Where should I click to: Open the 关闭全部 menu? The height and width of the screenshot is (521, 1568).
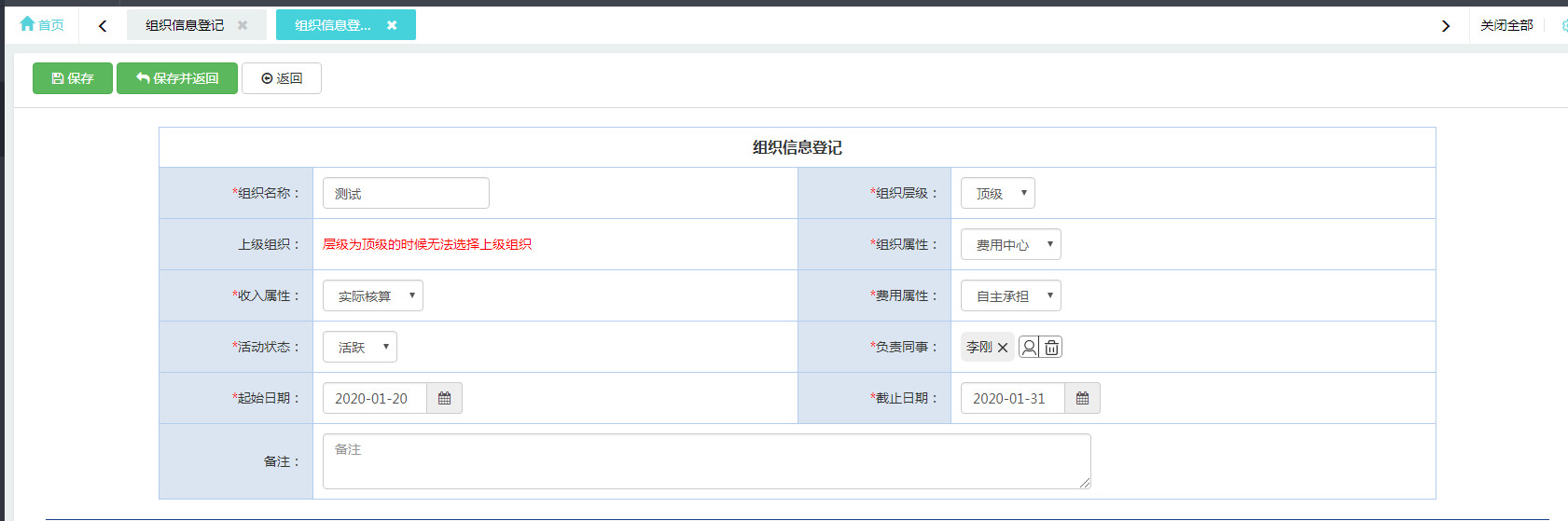coord(1506,25)
